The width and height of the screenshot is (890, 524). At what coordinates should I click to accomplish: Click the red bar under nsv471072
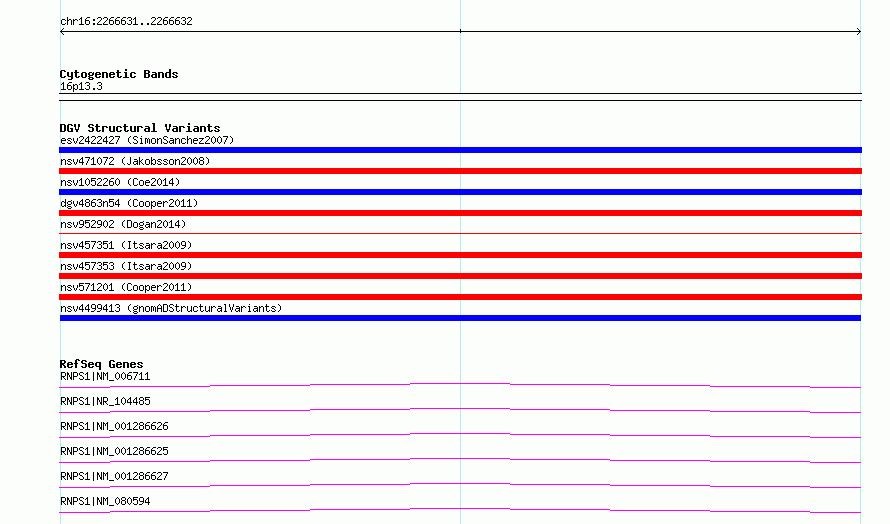pos(460,171)
